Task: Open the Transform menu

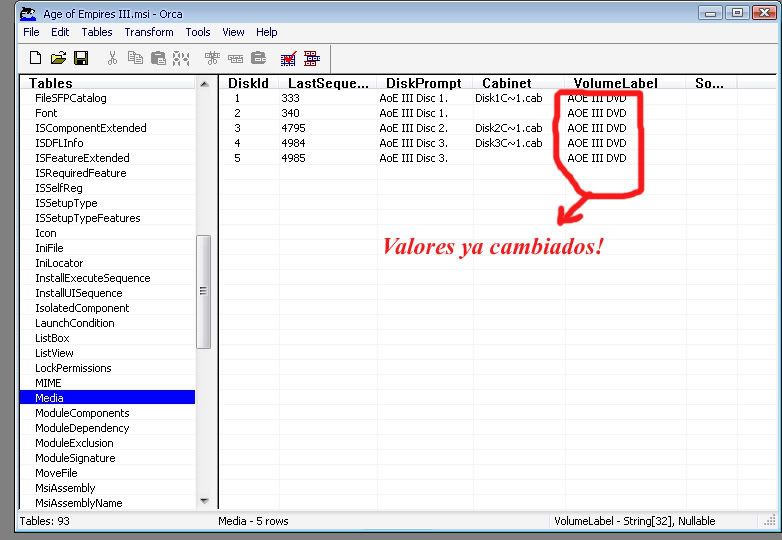Action: pos(149,32)
